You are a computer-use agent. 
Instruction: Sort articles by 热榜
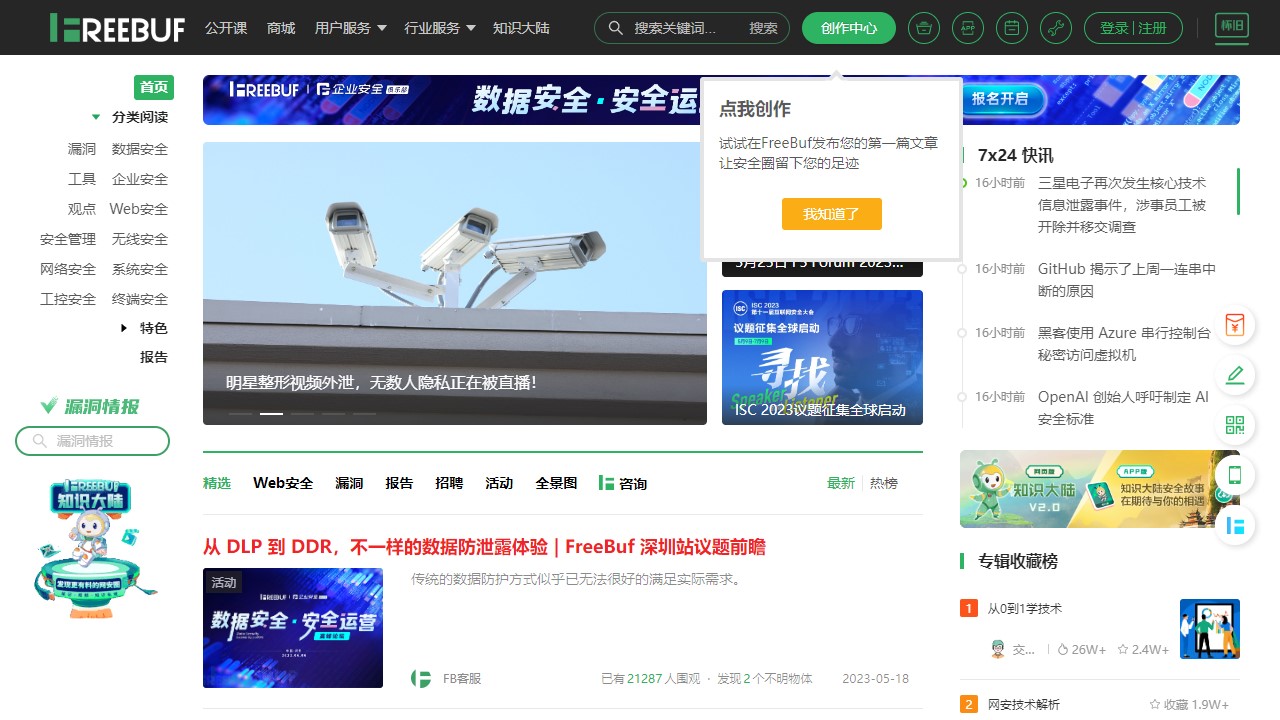coord(884,483)
